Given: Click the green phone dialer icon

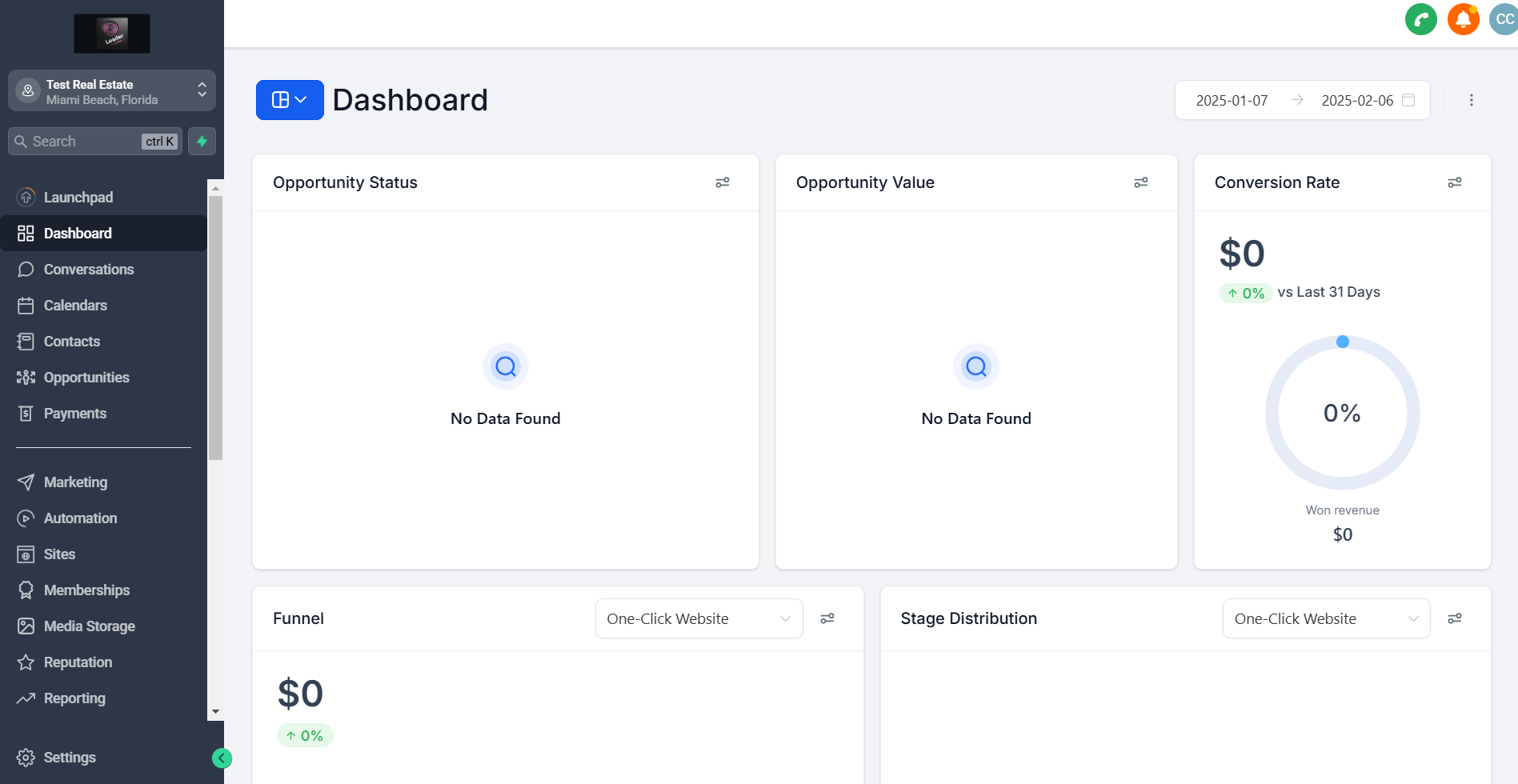Looking at the screenshot, I should pos(1420,19).
